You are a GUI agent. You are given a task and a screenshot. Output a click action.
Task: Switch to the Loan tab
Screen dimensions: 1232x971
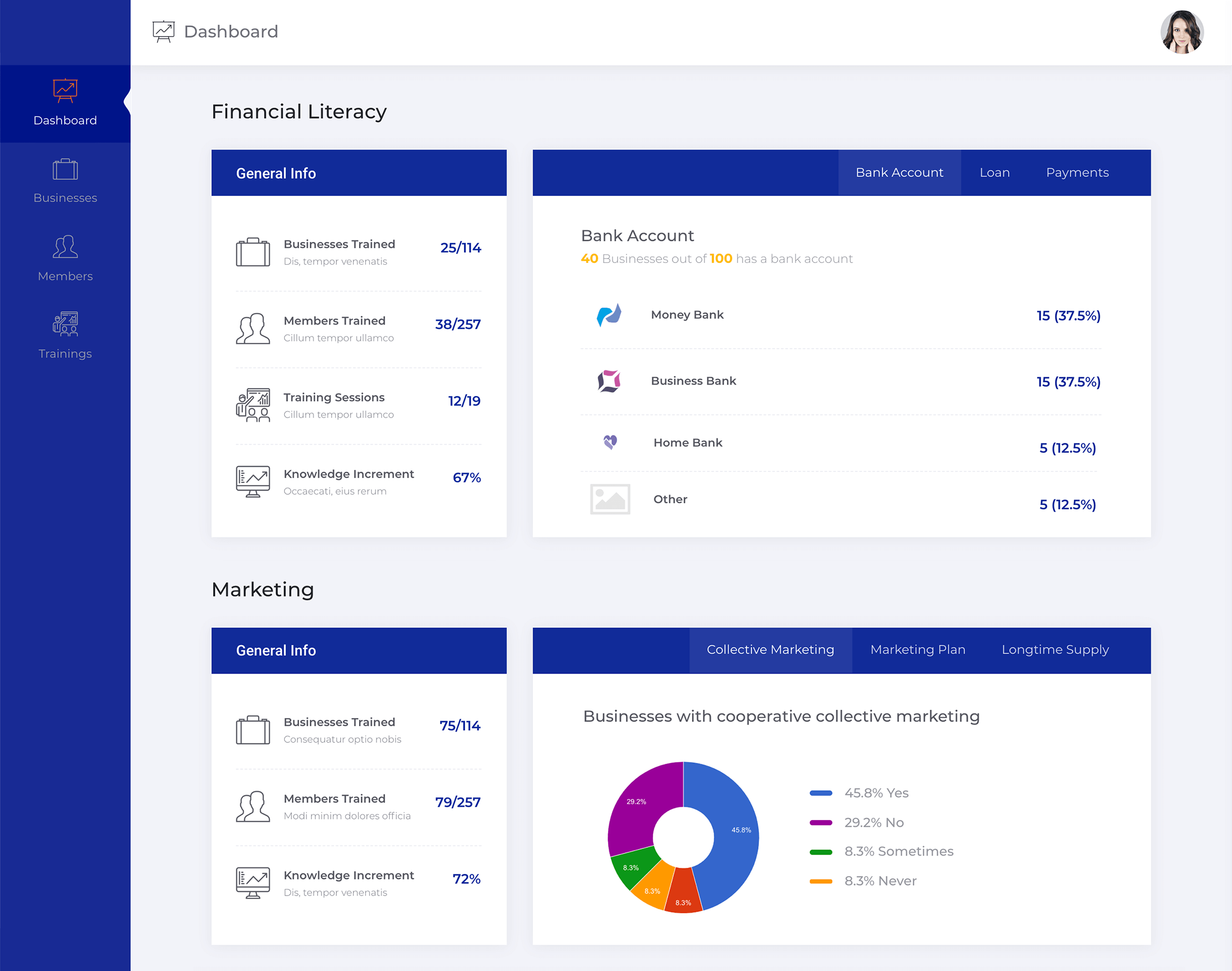point(994,173)
